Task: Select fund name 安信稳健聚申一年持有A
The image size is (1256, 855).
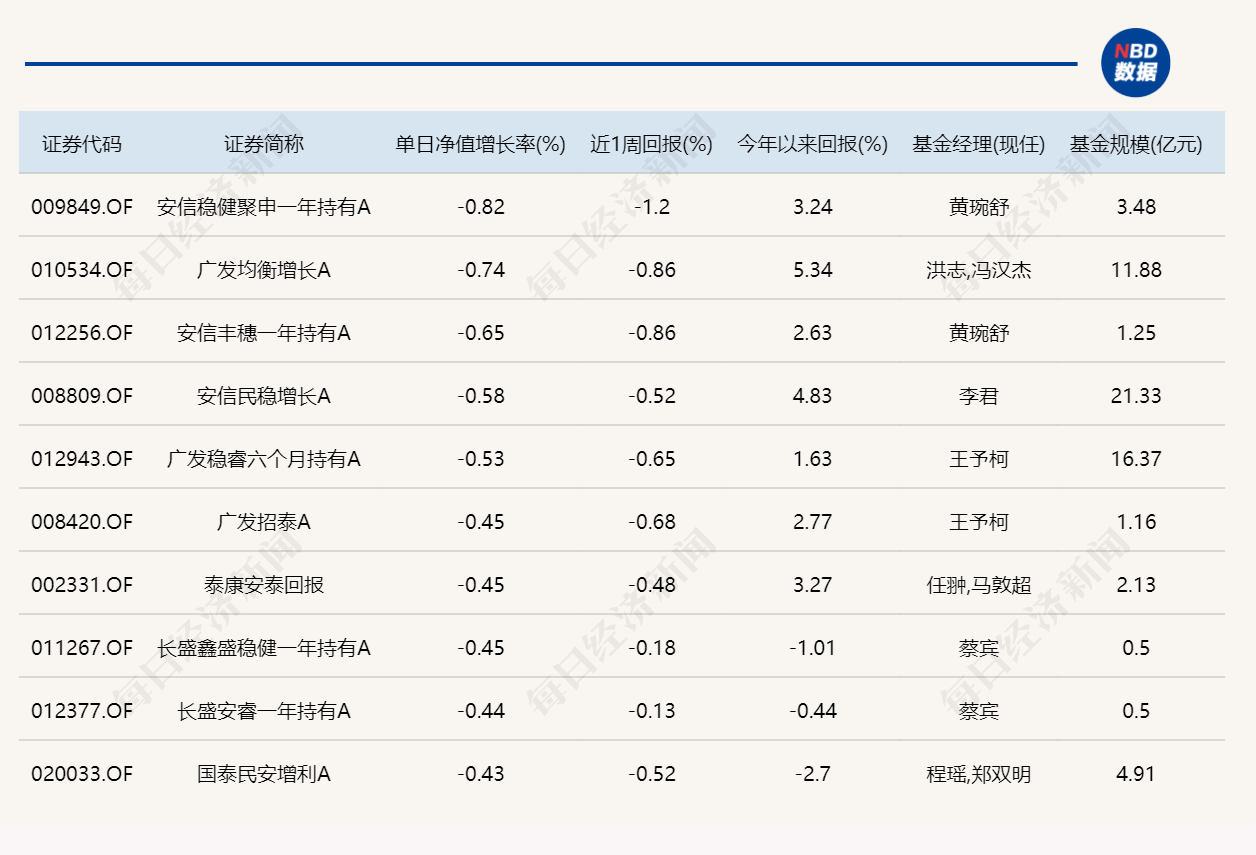Action: tap(264, 207)
